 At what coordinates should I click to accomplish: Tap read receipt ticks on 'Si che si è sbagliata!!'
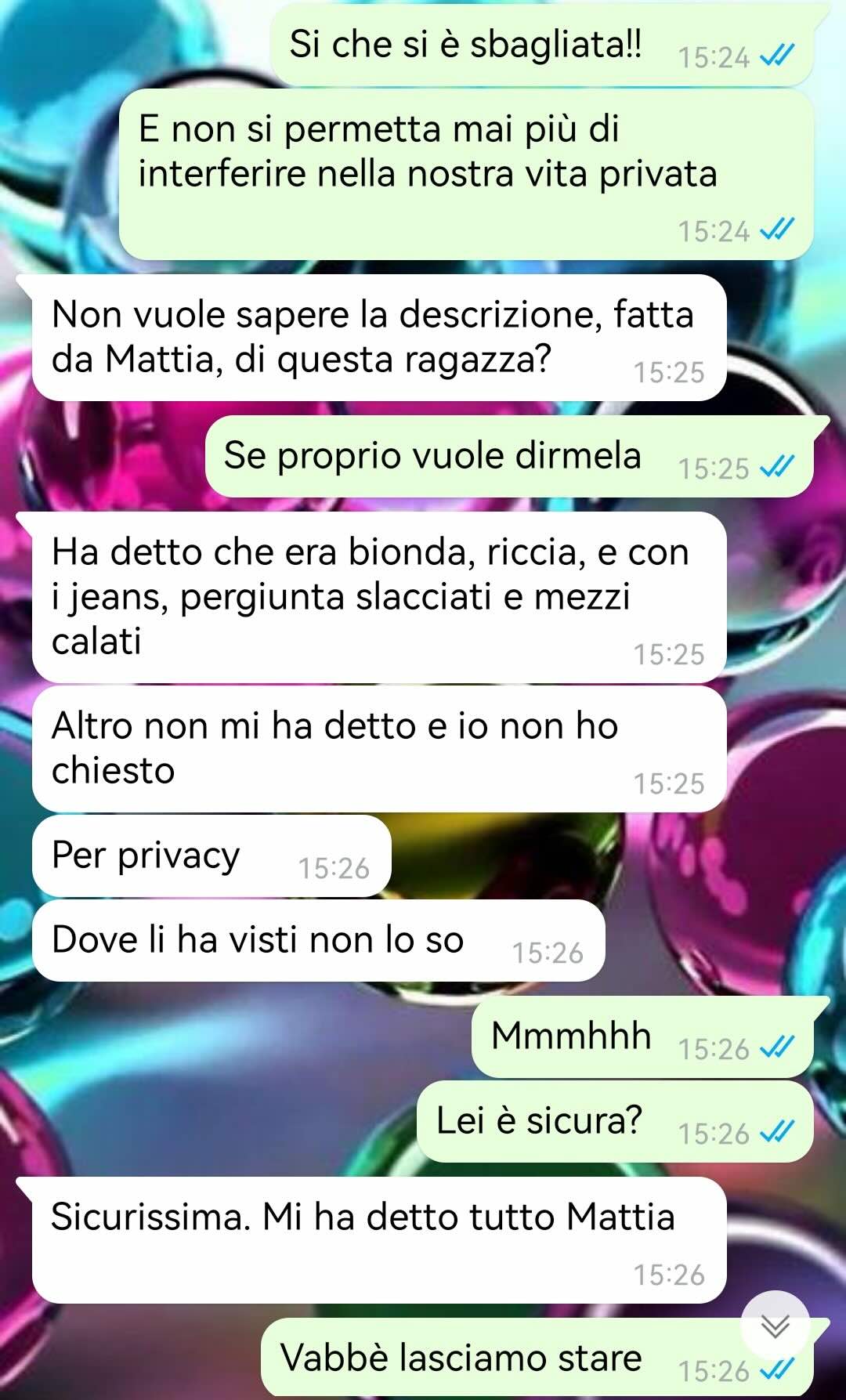[777, 56]
